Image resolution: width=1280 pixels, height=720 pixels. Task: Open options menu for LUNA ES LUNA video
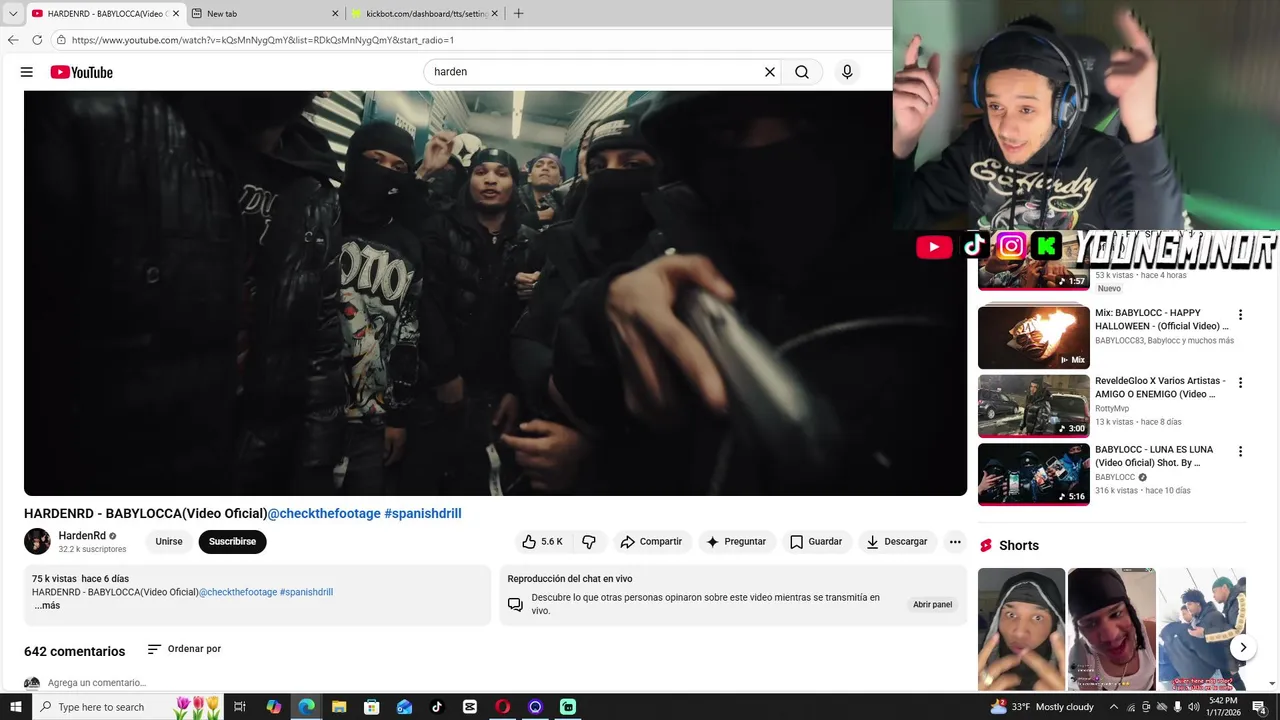pyautogui.click(x=1240, y=452)
